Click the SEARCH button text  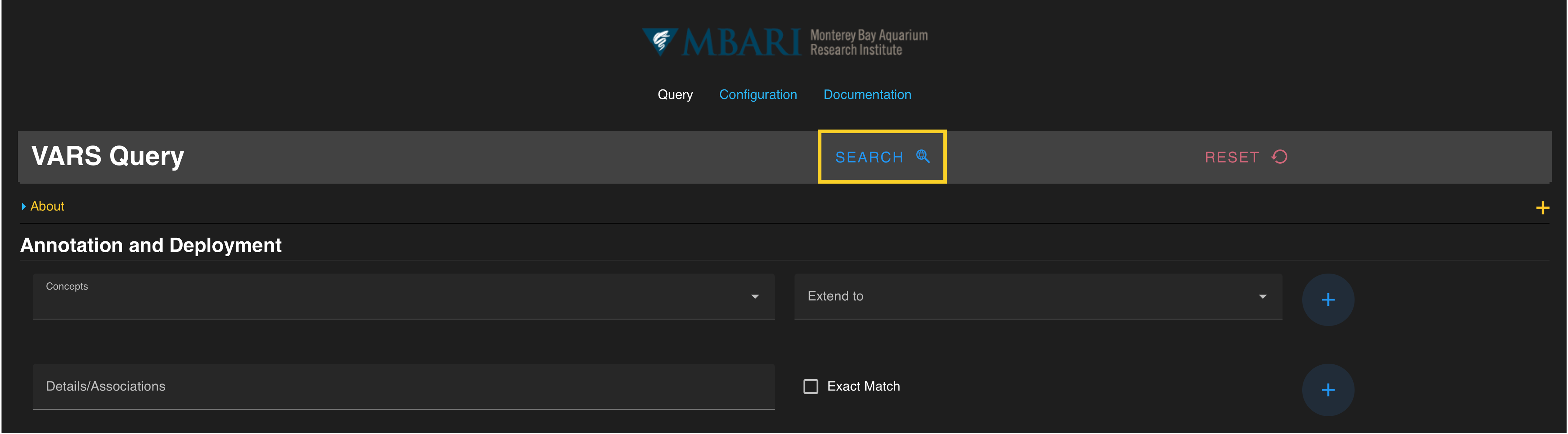[868, 157]
